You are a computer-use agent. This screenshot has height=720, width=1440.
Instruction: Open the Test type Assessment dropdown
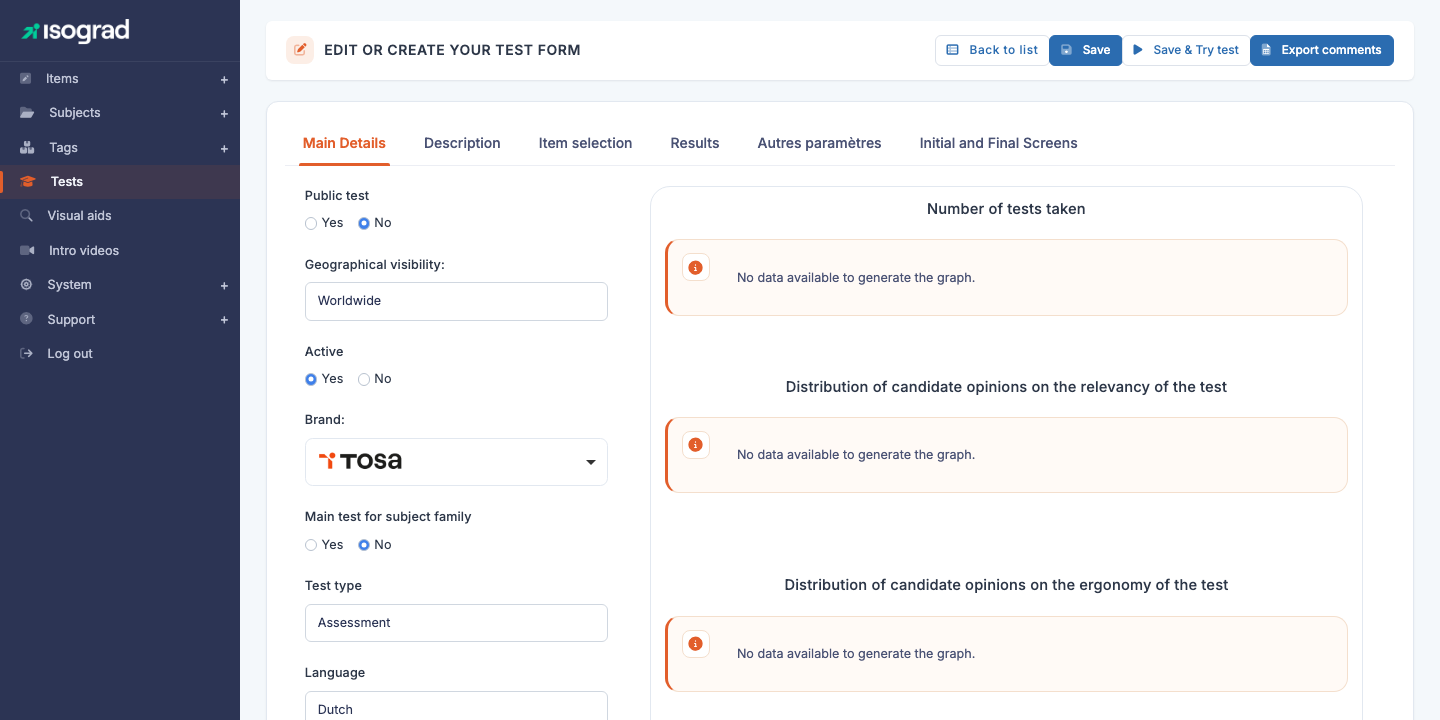pyautogui.click(x=456, y=623)
